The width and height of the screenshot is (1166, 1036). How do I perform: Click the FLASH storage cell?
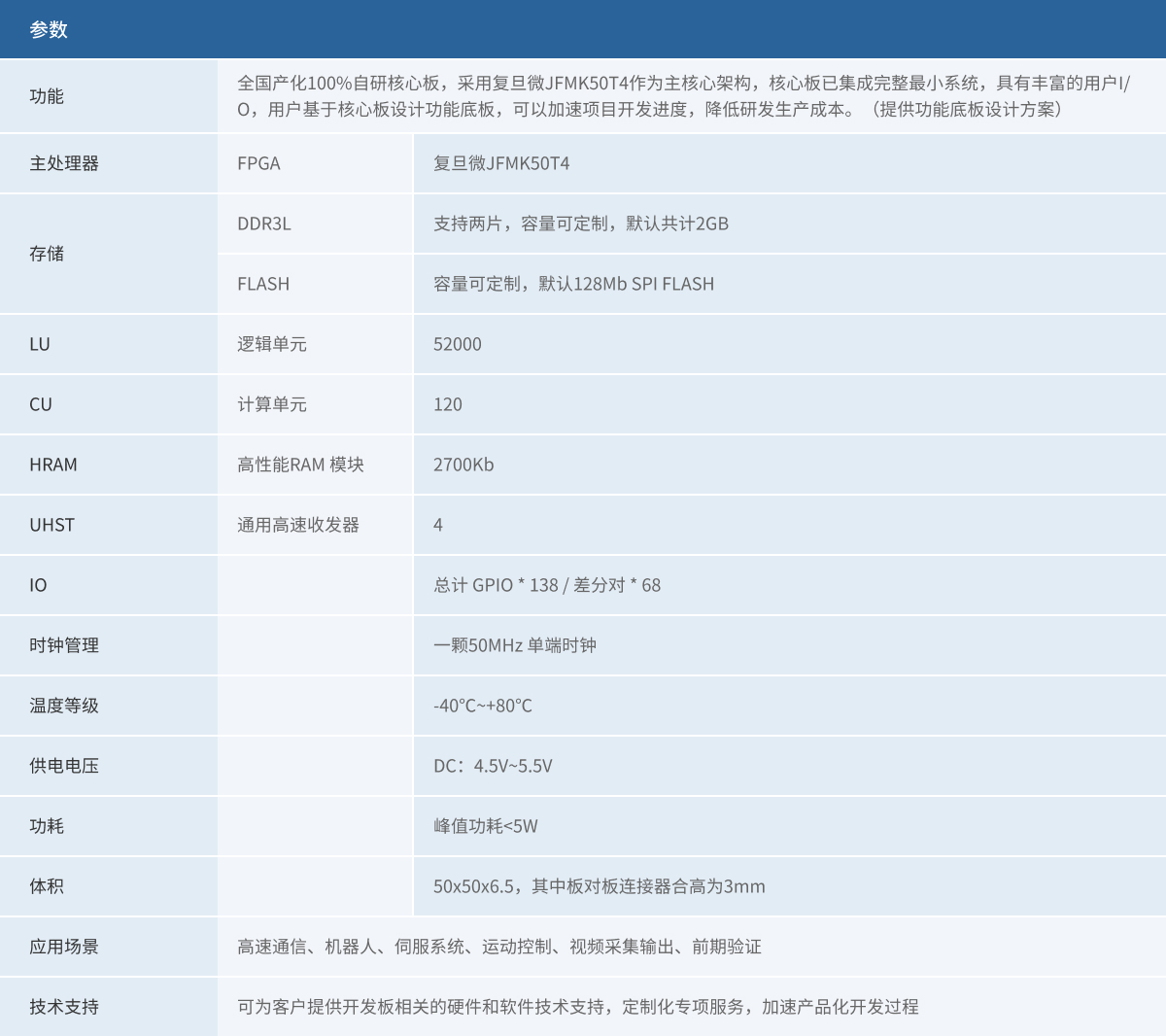coord(263,284)
